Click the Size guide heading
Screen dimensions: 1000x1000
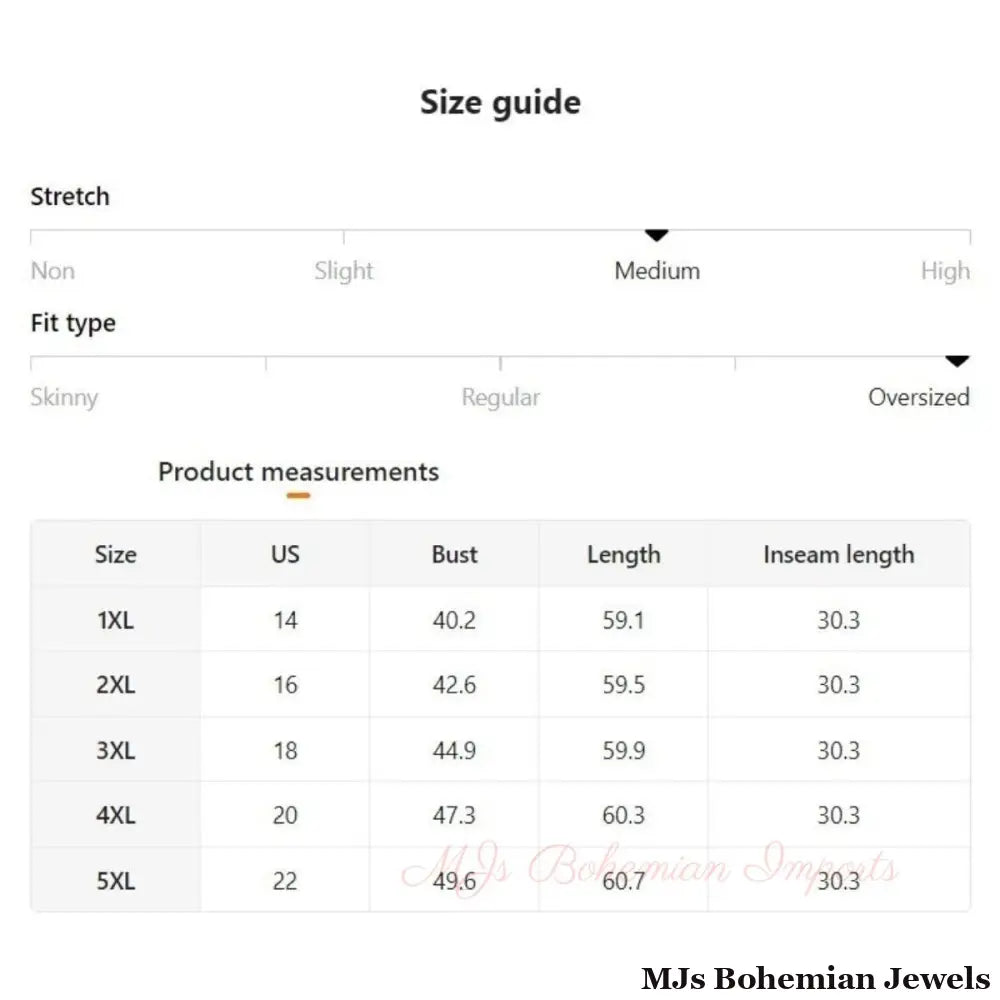click(500, 102)
